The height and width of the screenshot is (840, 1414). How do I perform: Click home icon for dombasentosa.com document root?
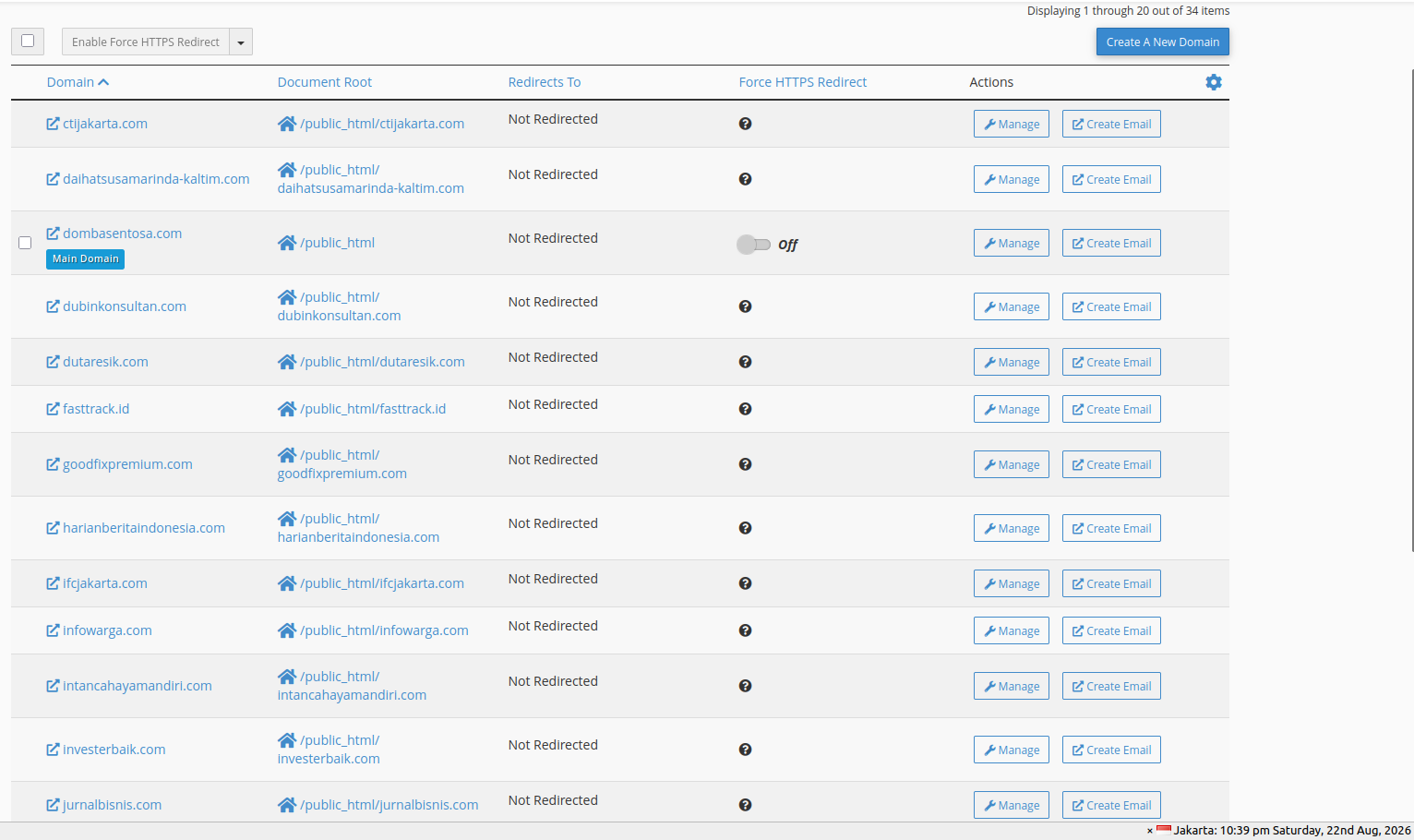(287, 243)
